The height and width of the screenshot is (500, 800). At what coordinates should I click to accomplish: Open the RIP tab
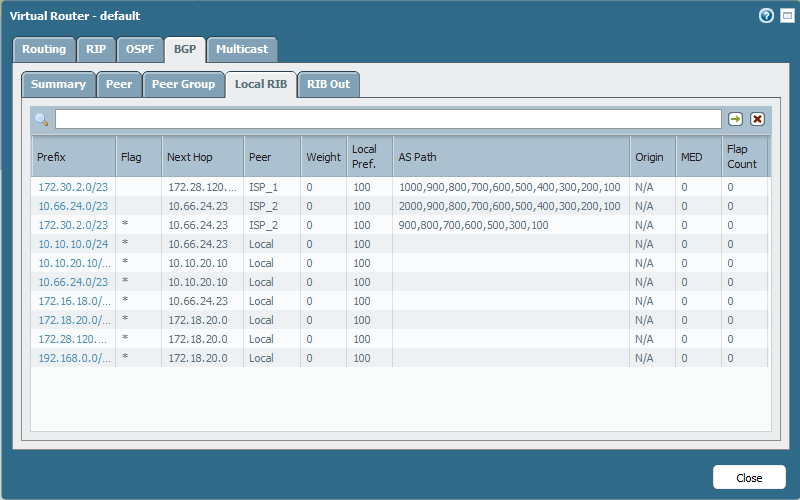pyautogui.click(x=96, y=49)
